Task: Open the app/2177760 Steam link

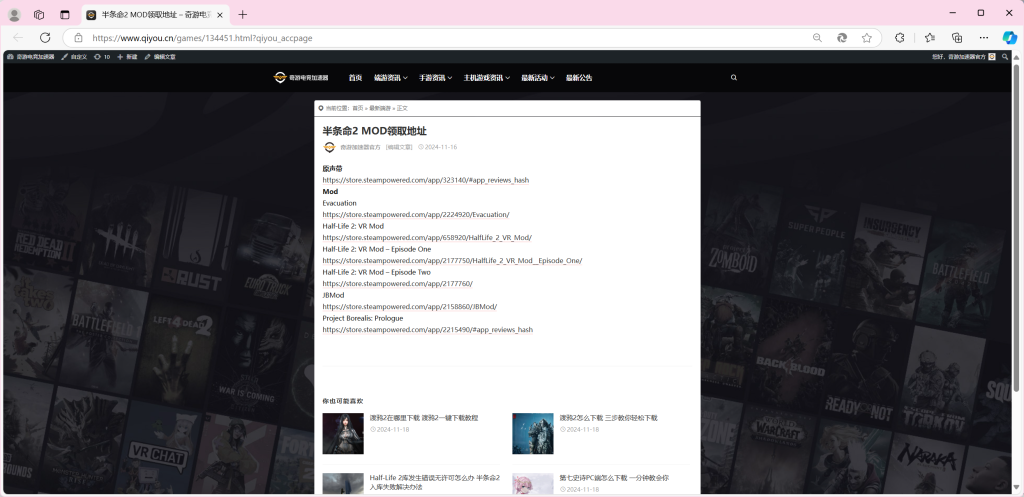Action: [398, 284]
